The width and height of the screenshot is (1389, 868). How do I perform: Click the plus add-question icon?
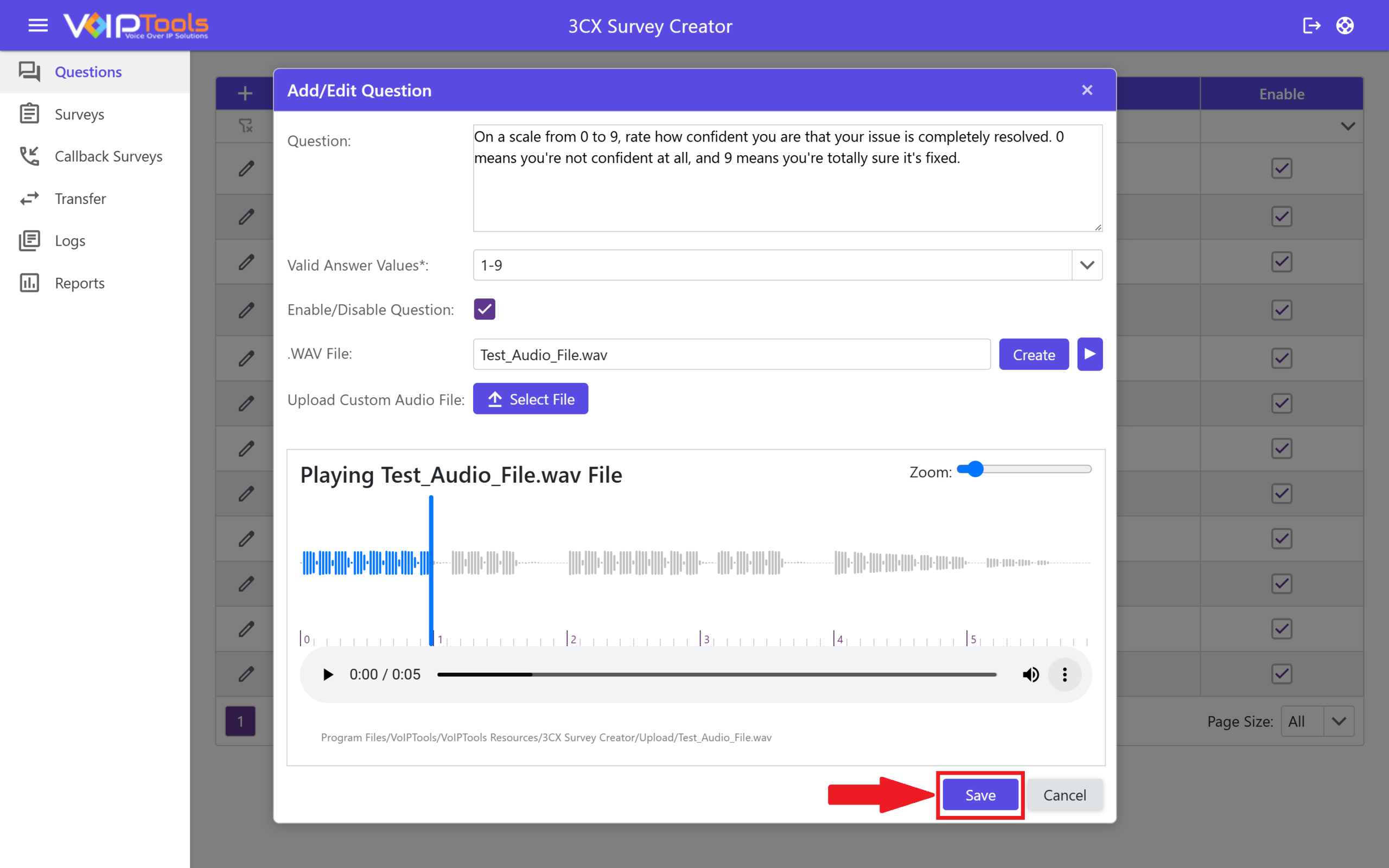[x=245, y=93]
